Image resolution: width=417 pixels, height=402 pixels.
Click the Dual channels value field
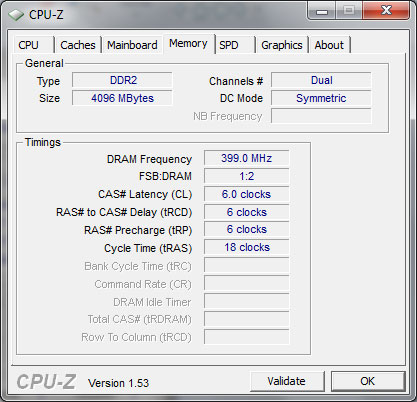coord(321,80)
